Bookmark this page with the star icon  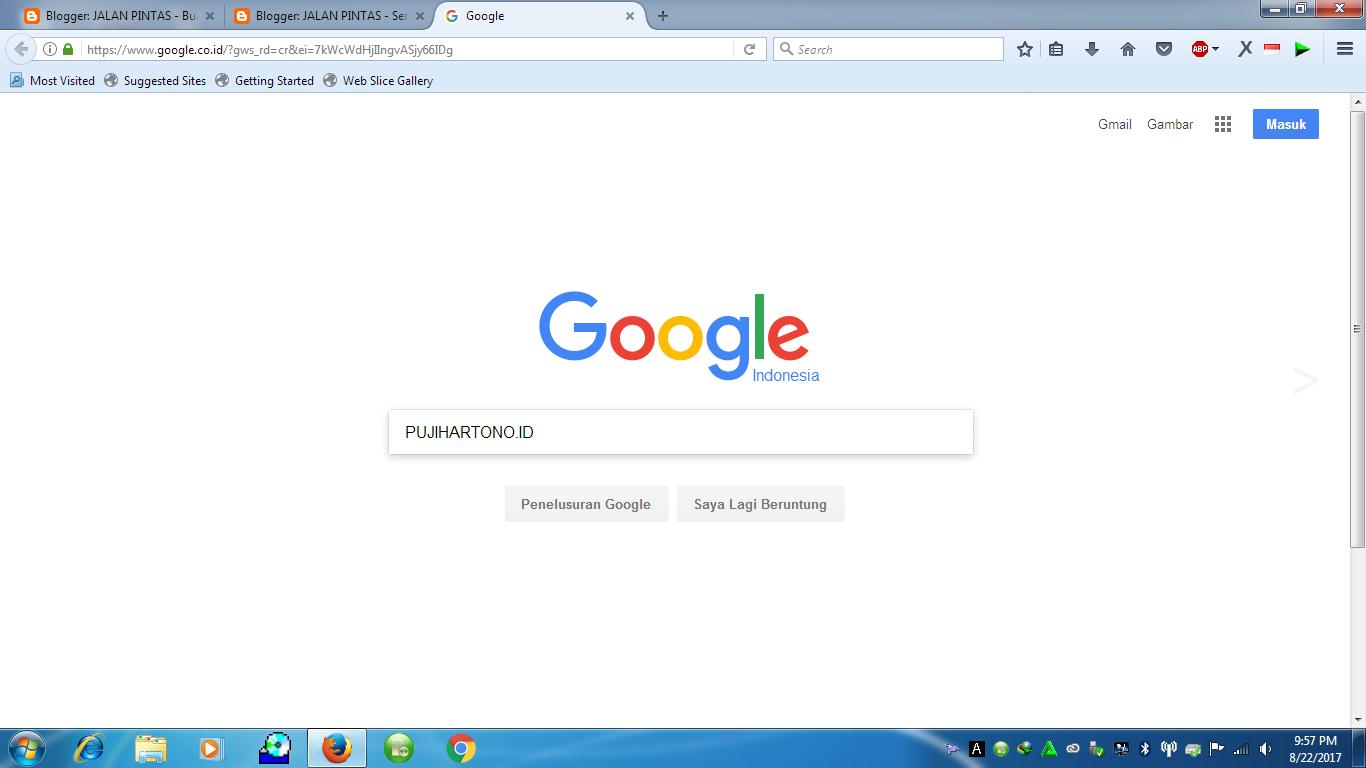pyautogui.click(x=1025, y=49)
